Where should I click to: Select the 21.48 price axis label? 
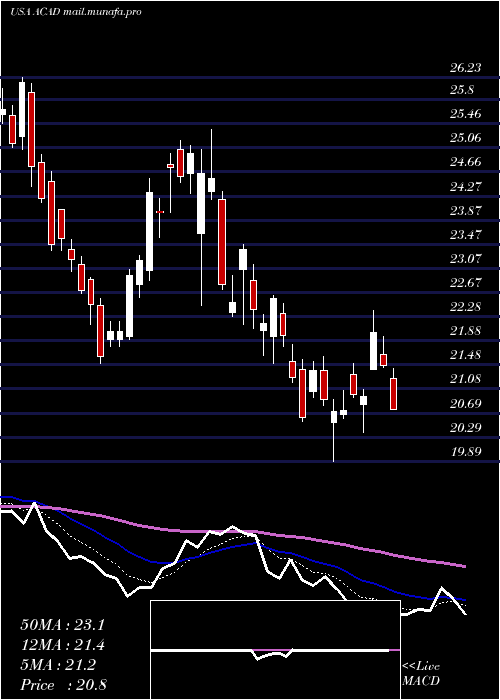pos(465,355)
